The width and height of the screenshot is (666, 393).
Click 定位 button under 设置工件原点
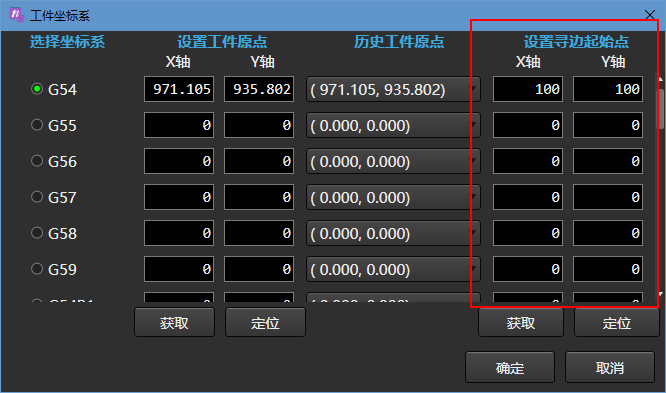click(x=265, y=322)
